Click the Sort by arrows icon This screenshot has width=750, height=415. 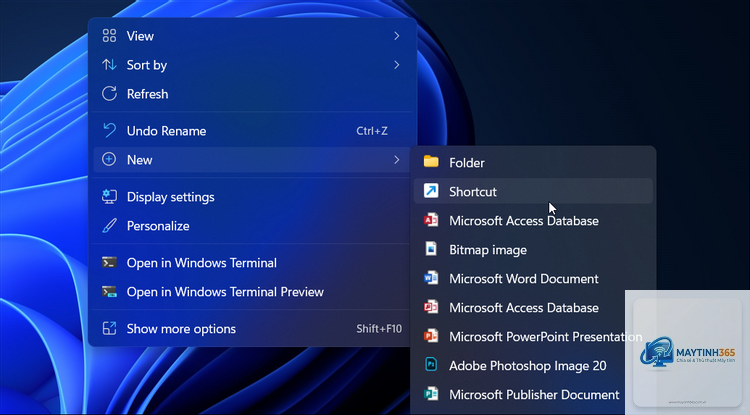tap(109, 65)
